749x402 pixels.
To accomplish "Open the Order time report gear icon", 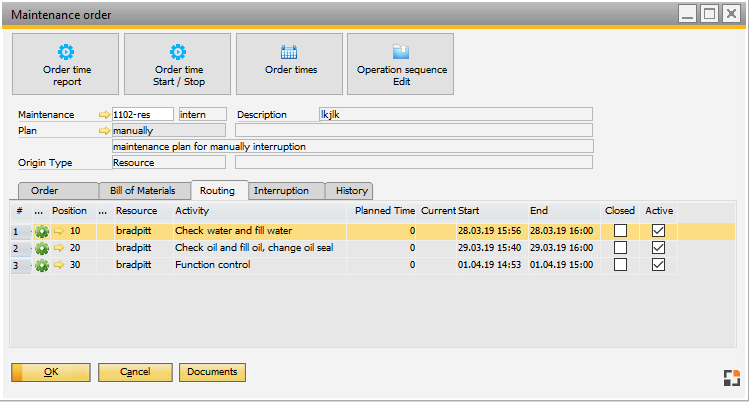I will point(66,52).
